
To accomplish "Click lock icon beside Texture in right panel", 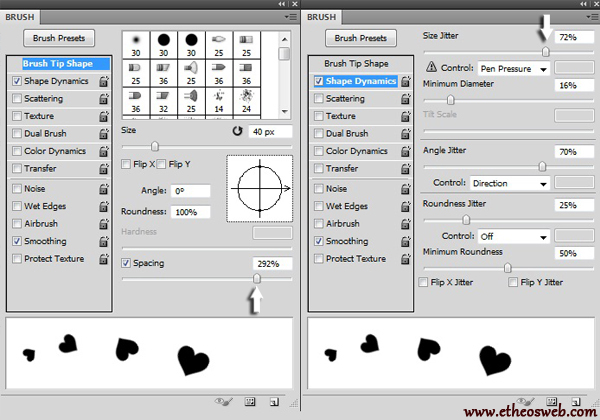I will click(x=406, y=117).
